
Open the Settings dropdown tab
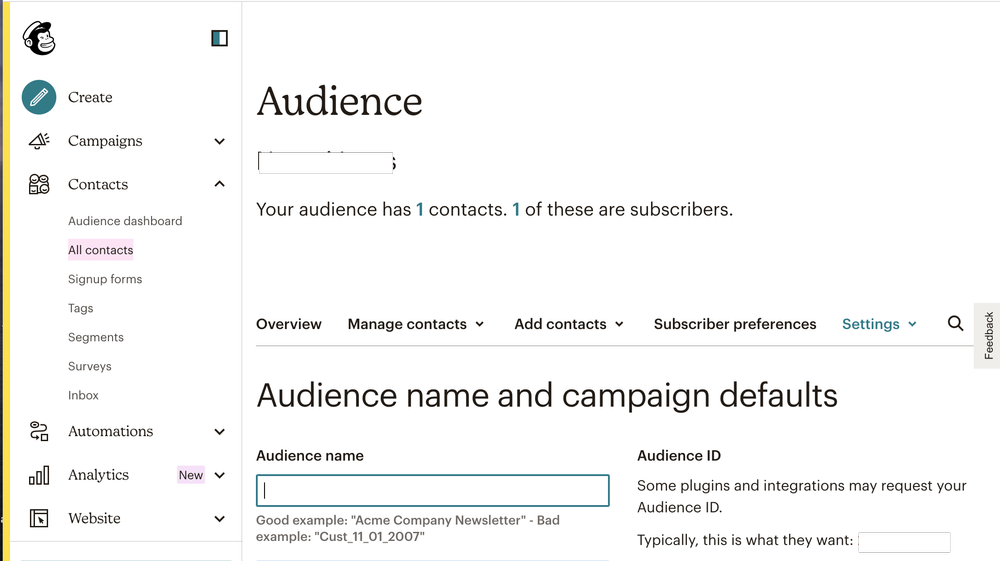pyautogui.click(x=879, y=324)
